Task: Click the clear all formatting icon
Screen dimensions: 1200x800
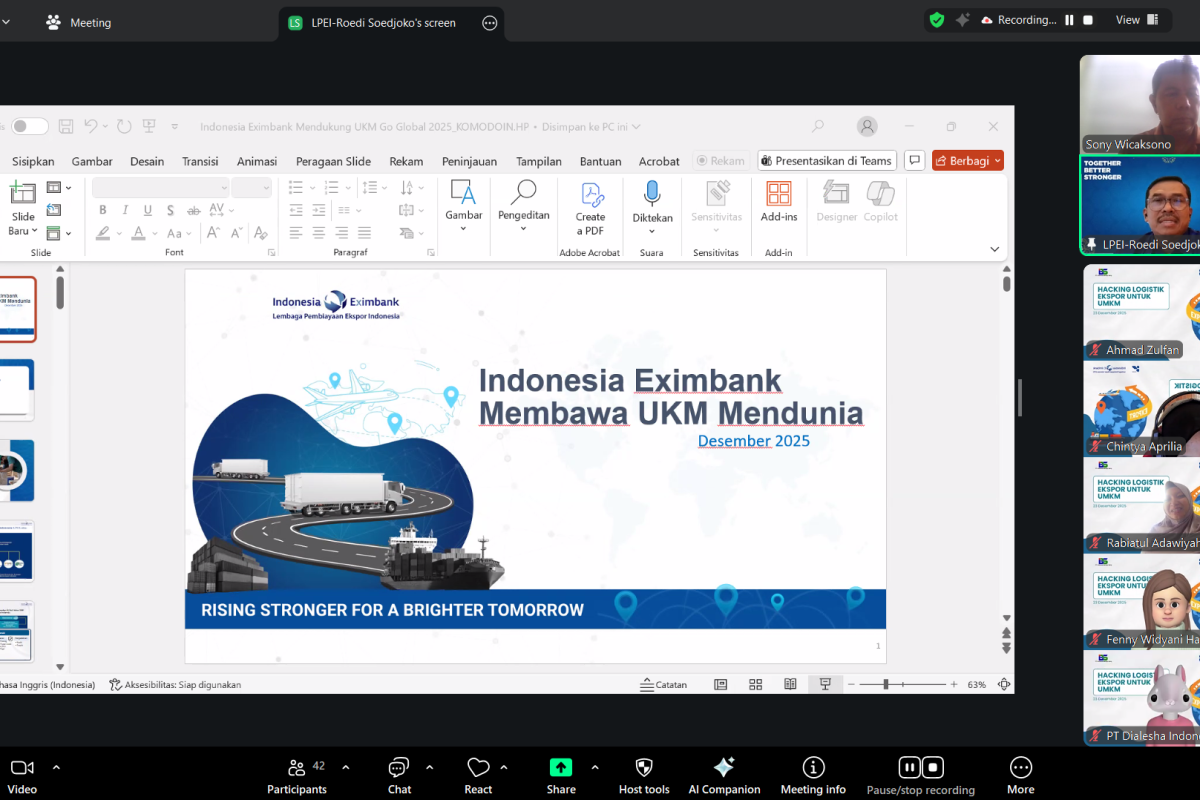Action: 260,233
